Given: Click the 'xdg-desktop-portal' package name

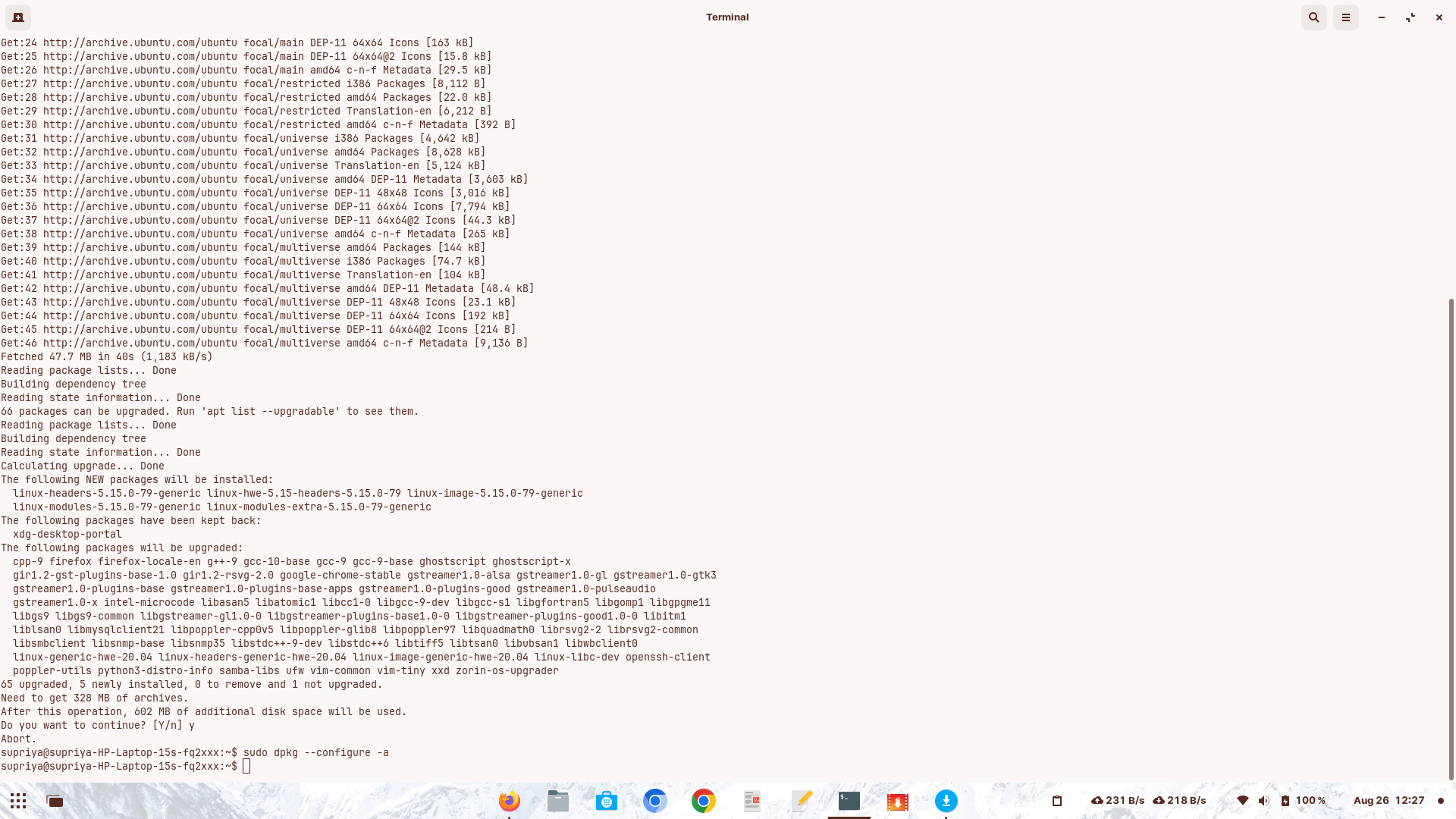Looking at the screenshot, I should click(67, 535).
